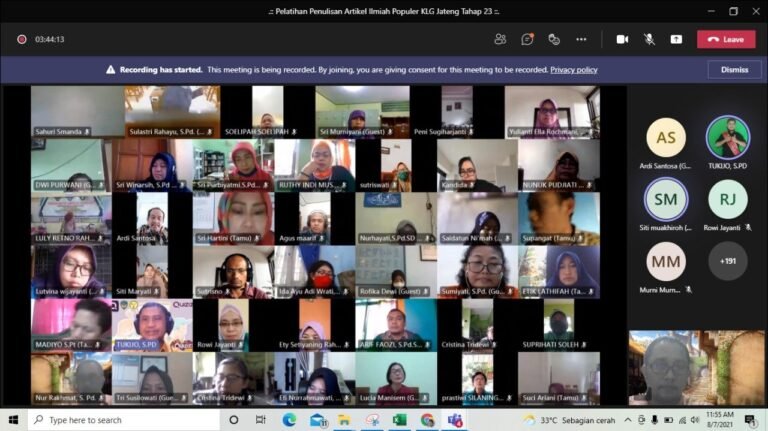Click the share content icon
The height and width of the screenshot is (431, 768).
[x=676, y=39]
